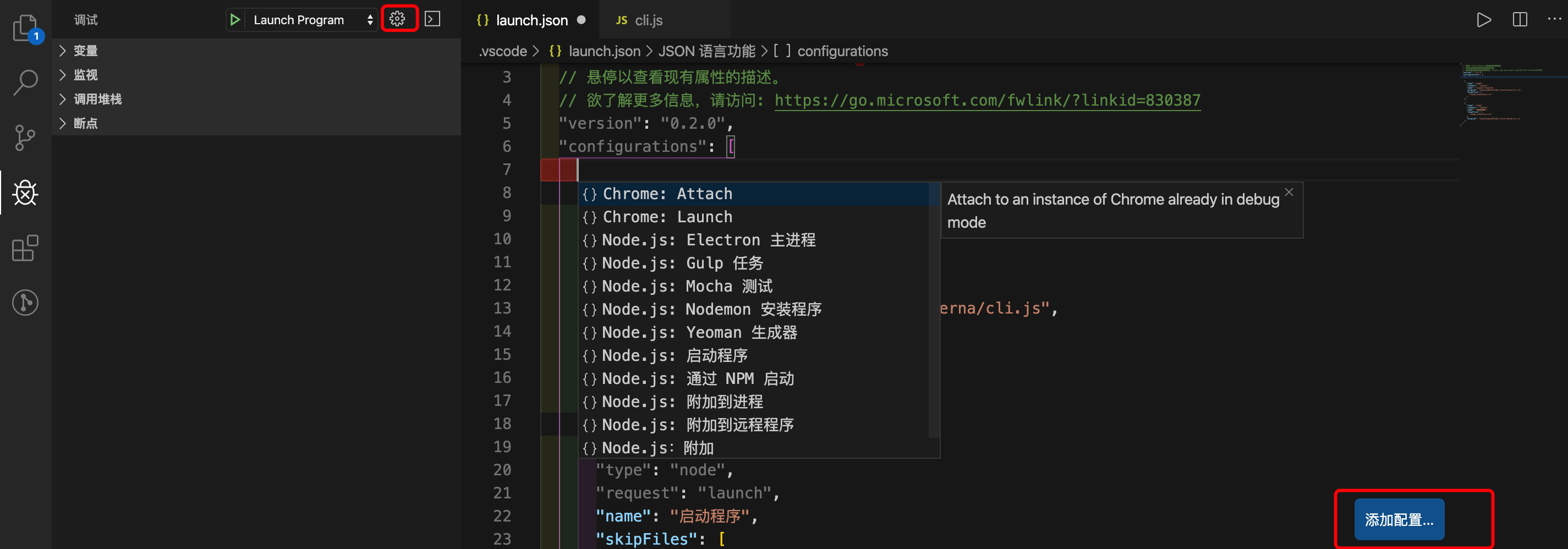Open launch.json via the gear icon
Screen dimensions: 1568x549
click(x=398, y=19)
